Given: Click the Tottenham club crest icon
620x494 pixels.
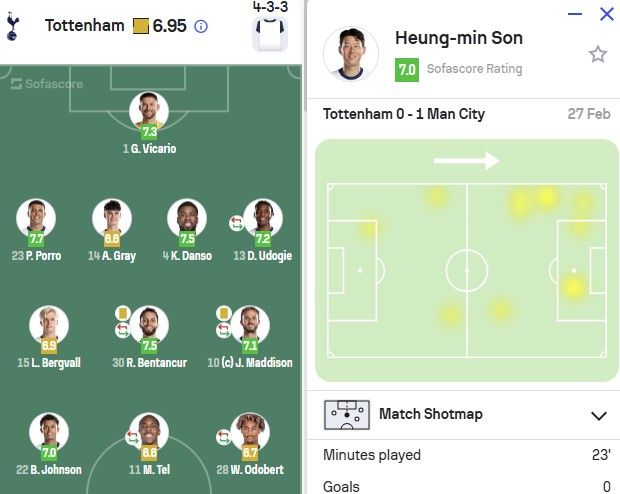Looking at the screenshot, I should click(x=13, y=26).
